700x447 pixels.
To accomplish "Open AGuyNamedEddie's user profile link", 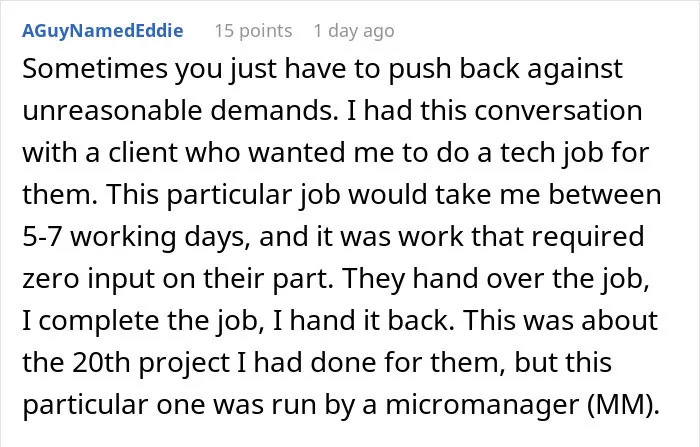I will click(103, 31).
